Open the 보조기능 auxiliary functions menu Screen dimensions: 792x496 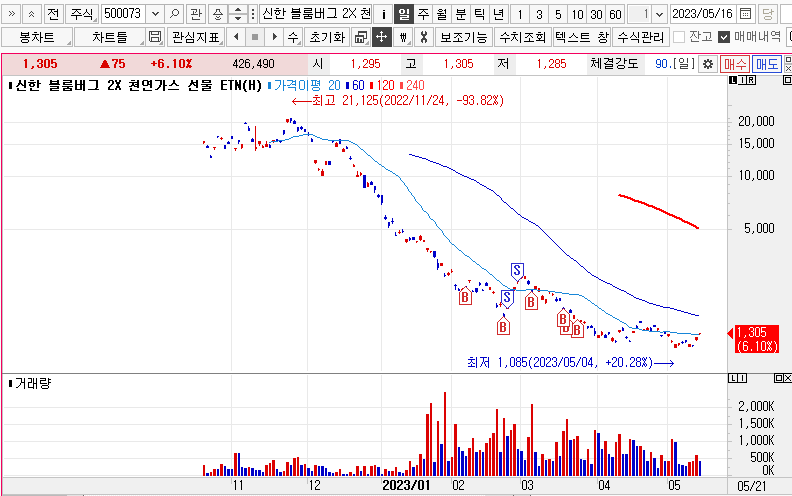[464, 37]
